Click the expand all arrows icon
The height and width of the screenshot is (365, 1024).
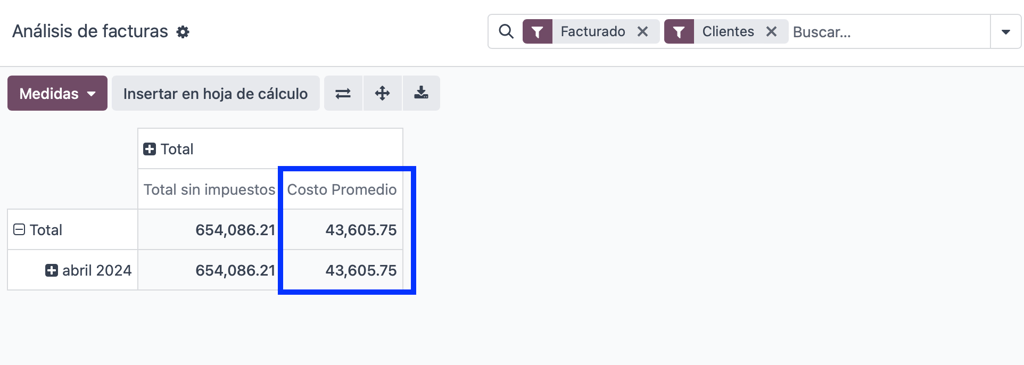click(382, 93)
